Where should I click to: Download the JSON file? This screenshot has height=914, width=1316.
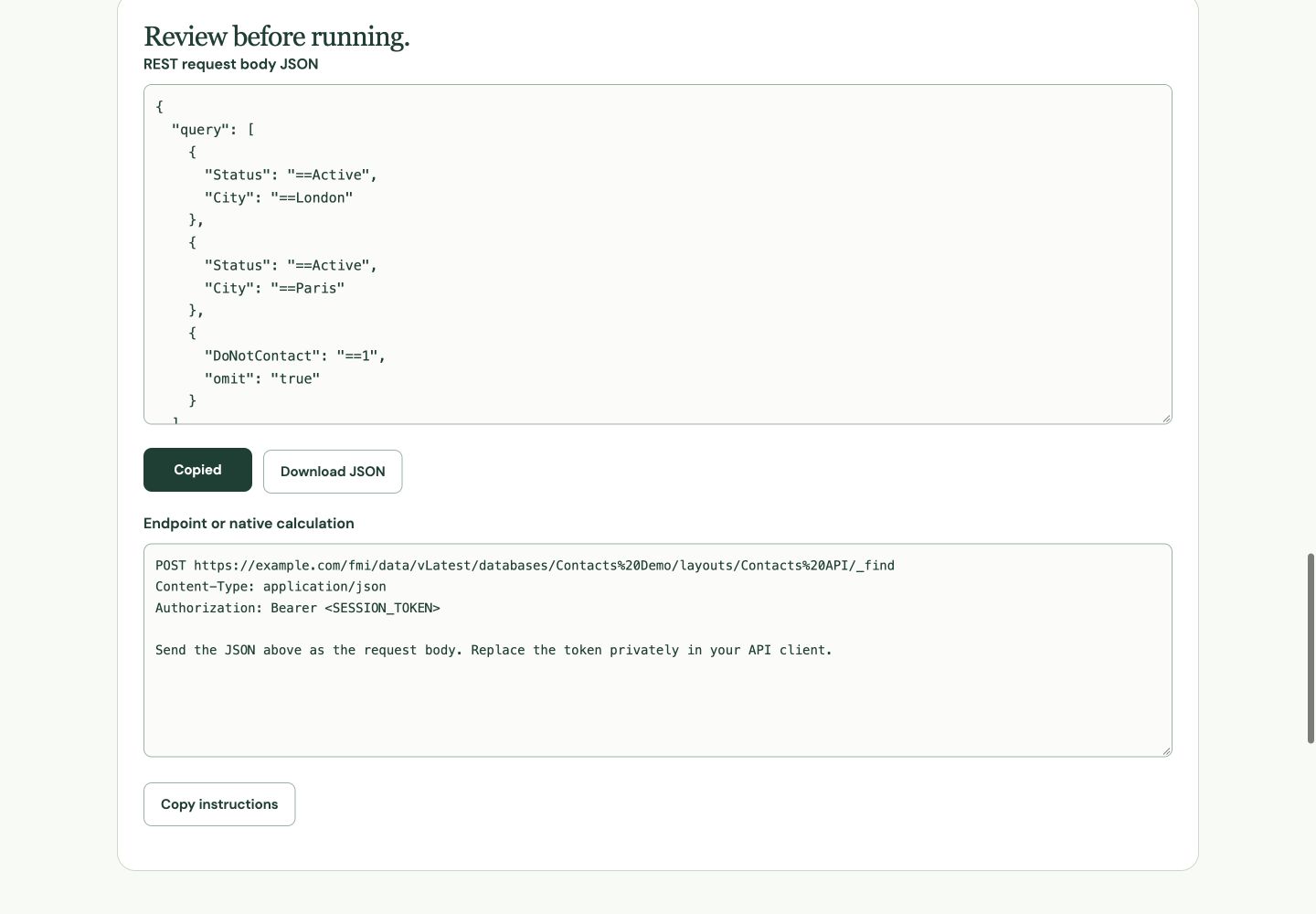[x=333, y=472]
